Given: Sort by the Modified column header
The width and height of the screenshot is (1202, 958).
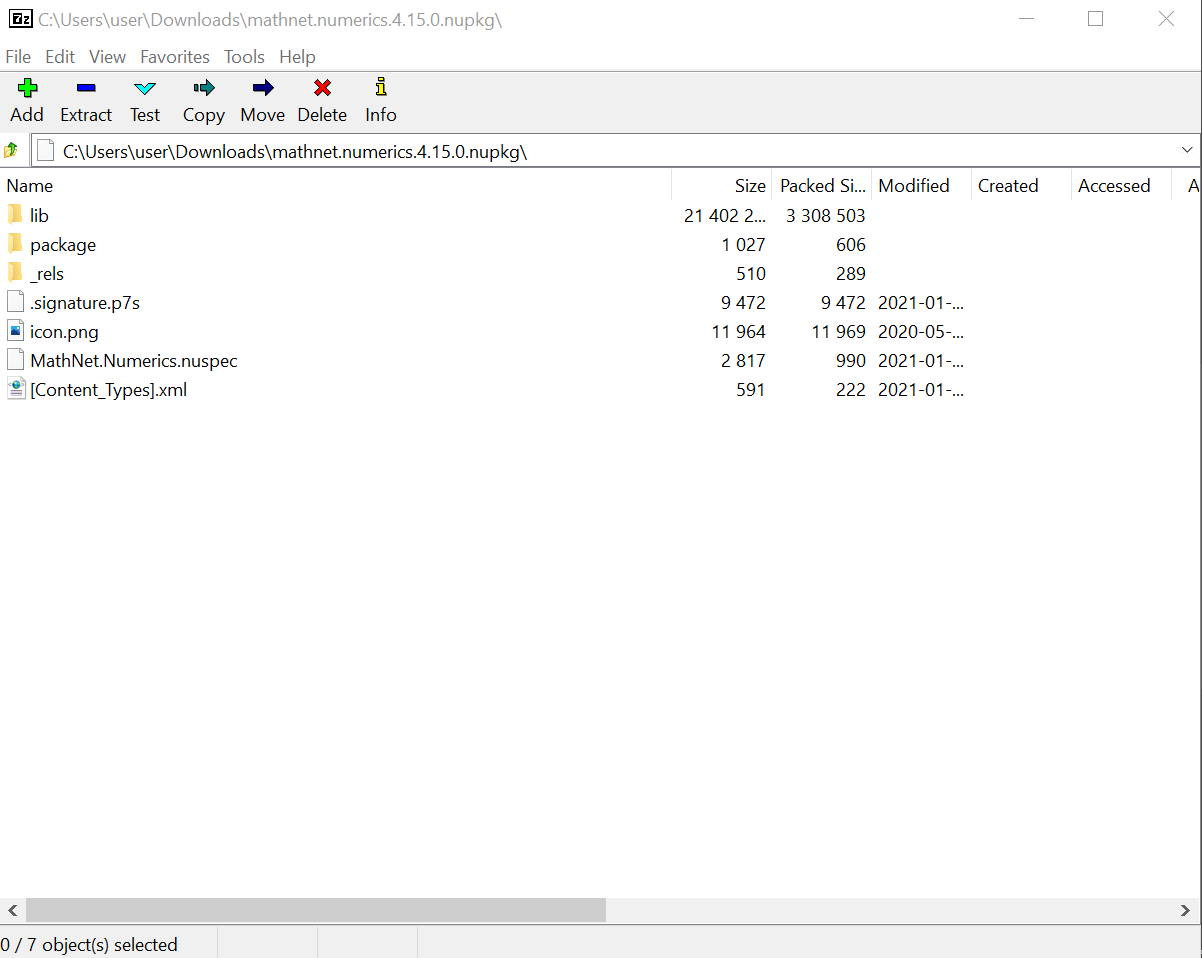Looking at the screenshot, I should pos(921,186).
